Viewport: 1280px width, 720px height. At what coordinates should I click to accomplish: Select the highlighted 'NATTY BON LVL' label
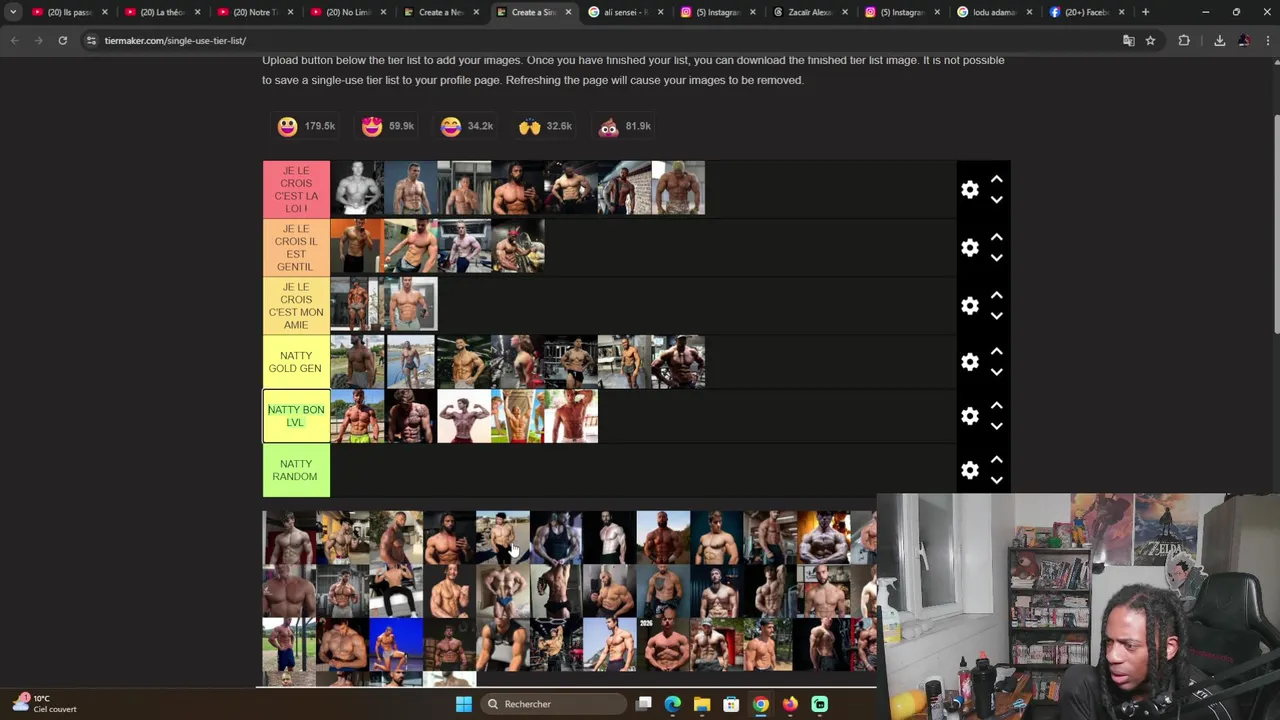(x=296, y=416)
